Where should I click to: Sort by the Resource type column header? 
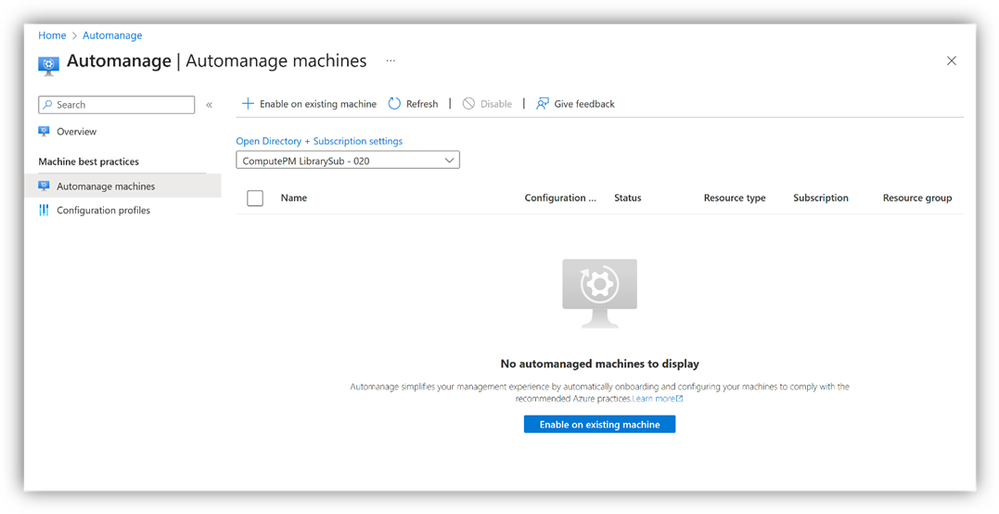coord(735,198)
